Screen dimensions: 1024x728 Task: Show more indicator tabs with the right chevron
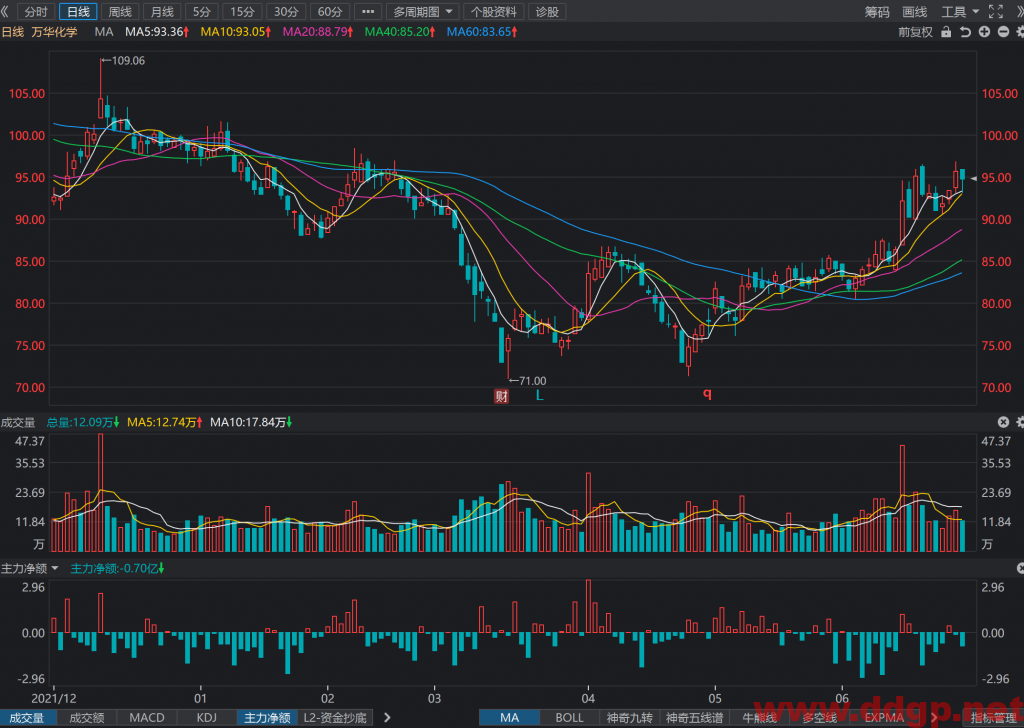[x=387, y=718]
